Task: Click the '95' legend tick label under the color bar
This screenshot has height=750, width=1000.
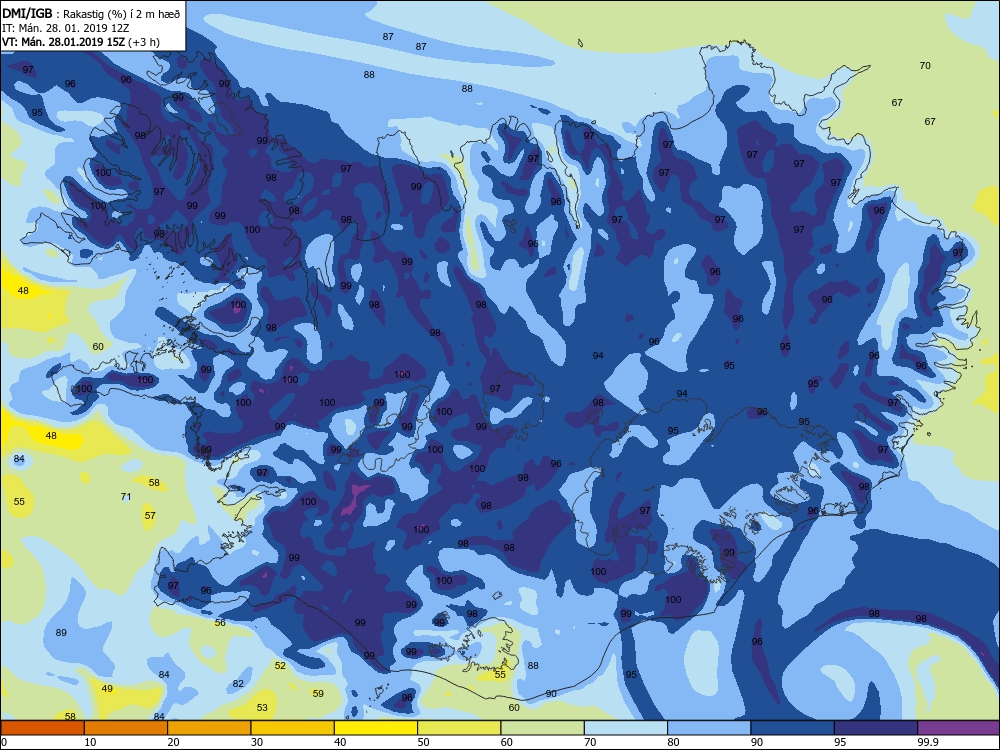Action: (840, 742)
